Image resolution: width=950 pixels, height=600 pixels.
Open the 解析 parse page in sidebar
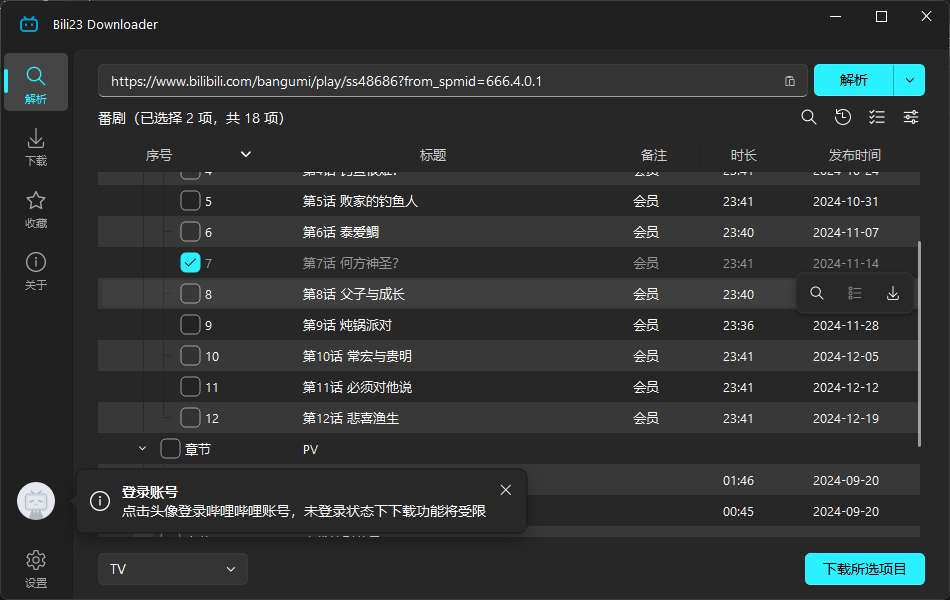[36, 82]
